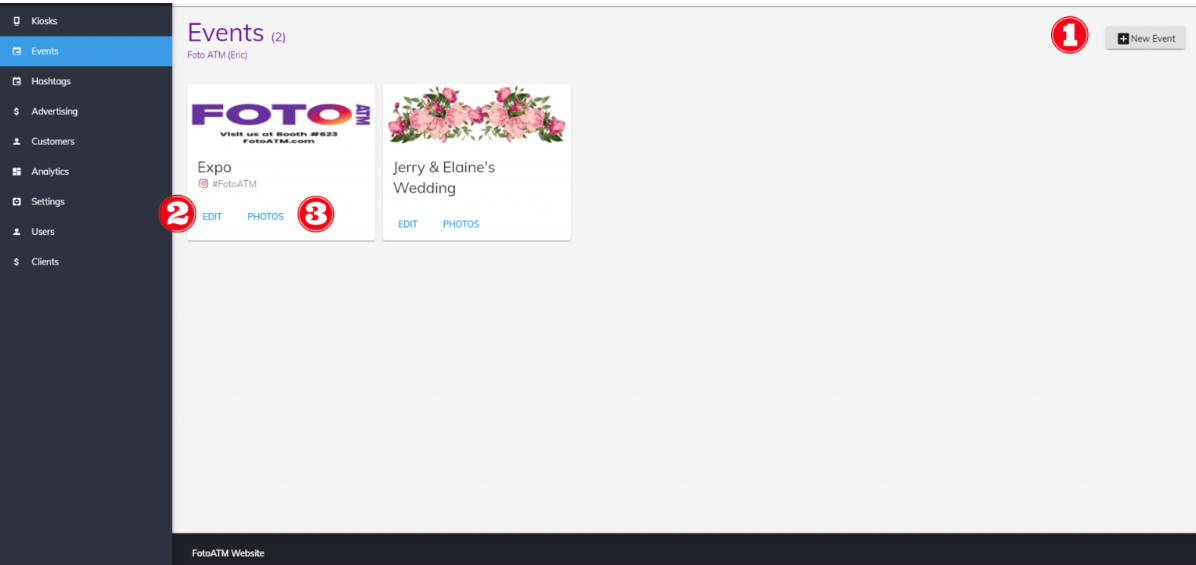Screen dimensions: 1196x565
Task: View photos for Jerry & Elaine's Wedding
Action: coord(461,224)
